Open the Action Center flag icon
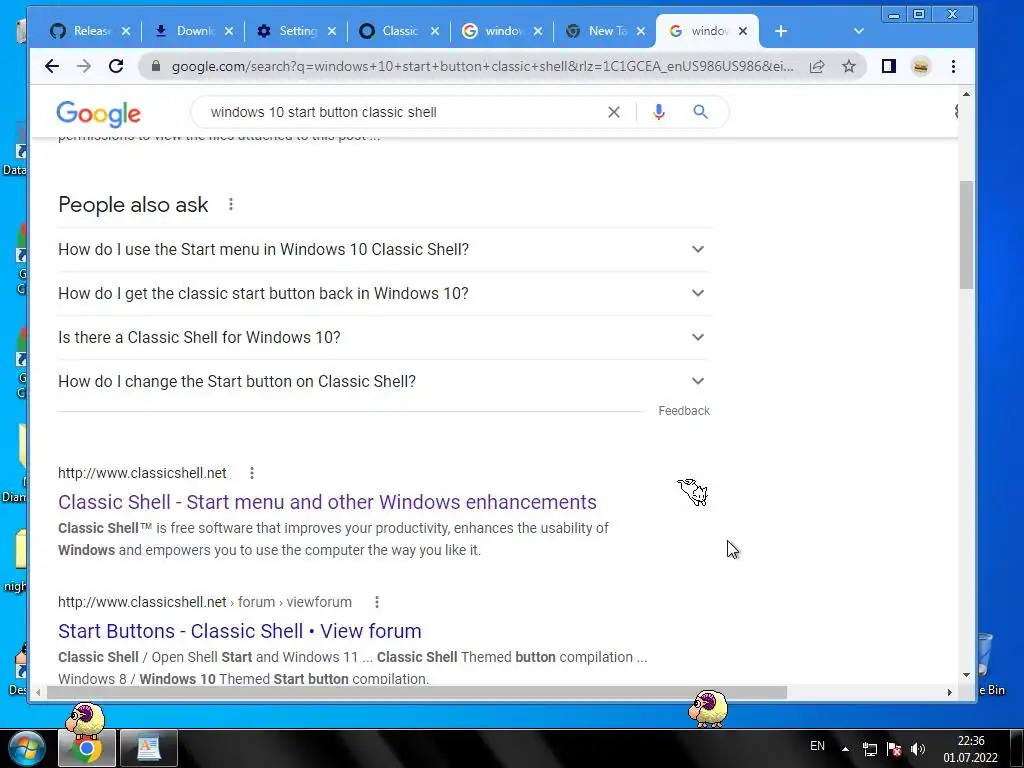The height and width of the screenshot is (768, 1024). tap(894, 749)
